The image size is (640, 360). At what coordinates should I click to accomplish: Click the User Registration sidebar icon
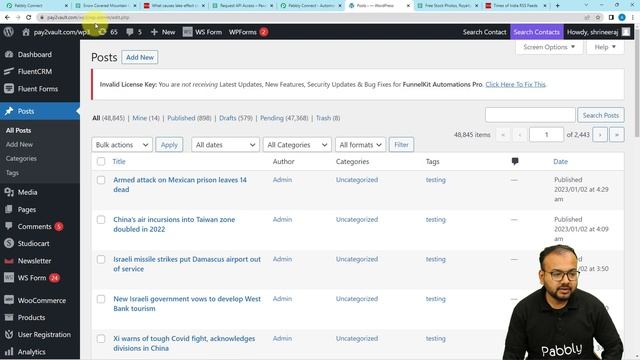(x=9, y=334)
